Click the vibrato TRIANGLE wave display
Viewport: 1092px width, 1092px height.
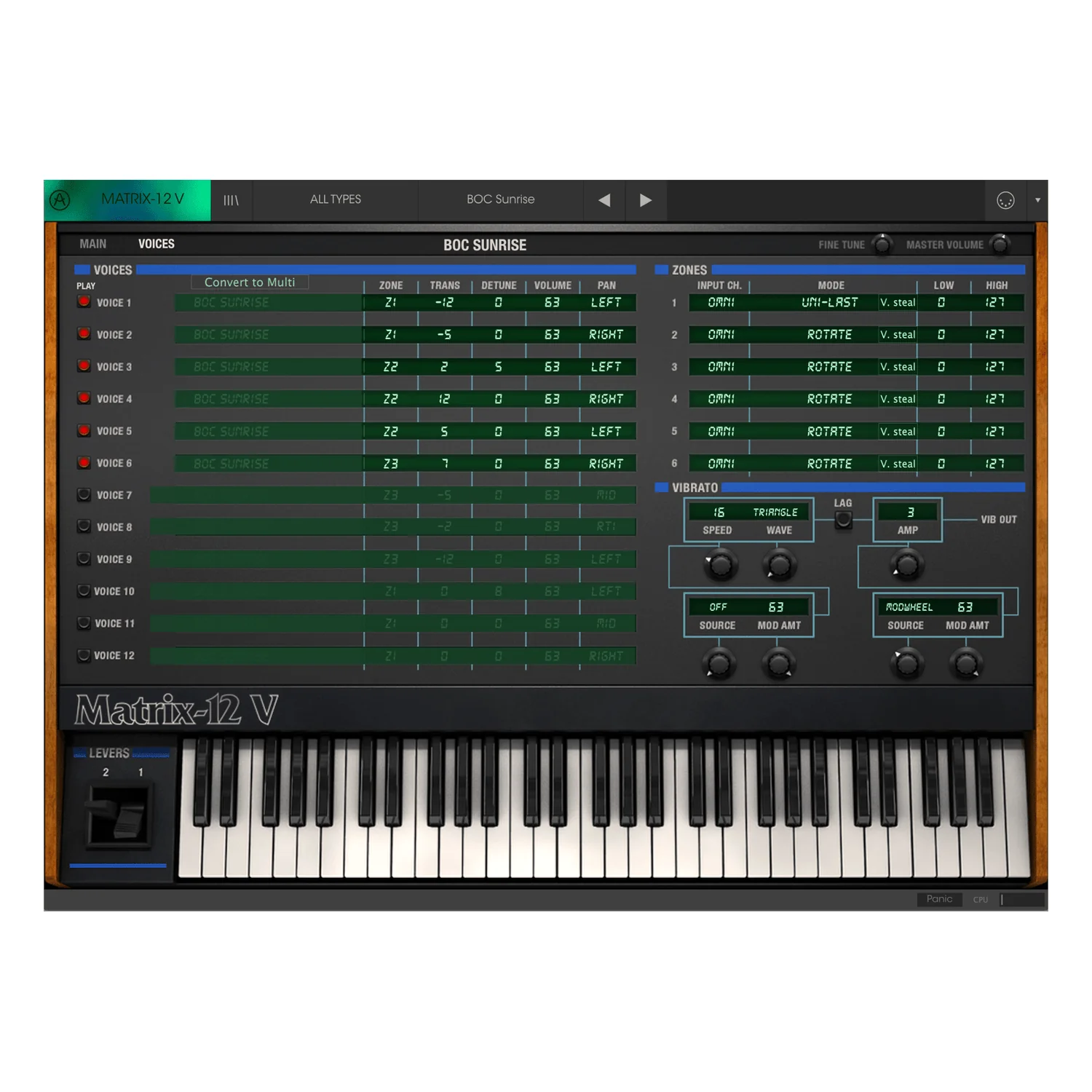[x=775, y=513]
